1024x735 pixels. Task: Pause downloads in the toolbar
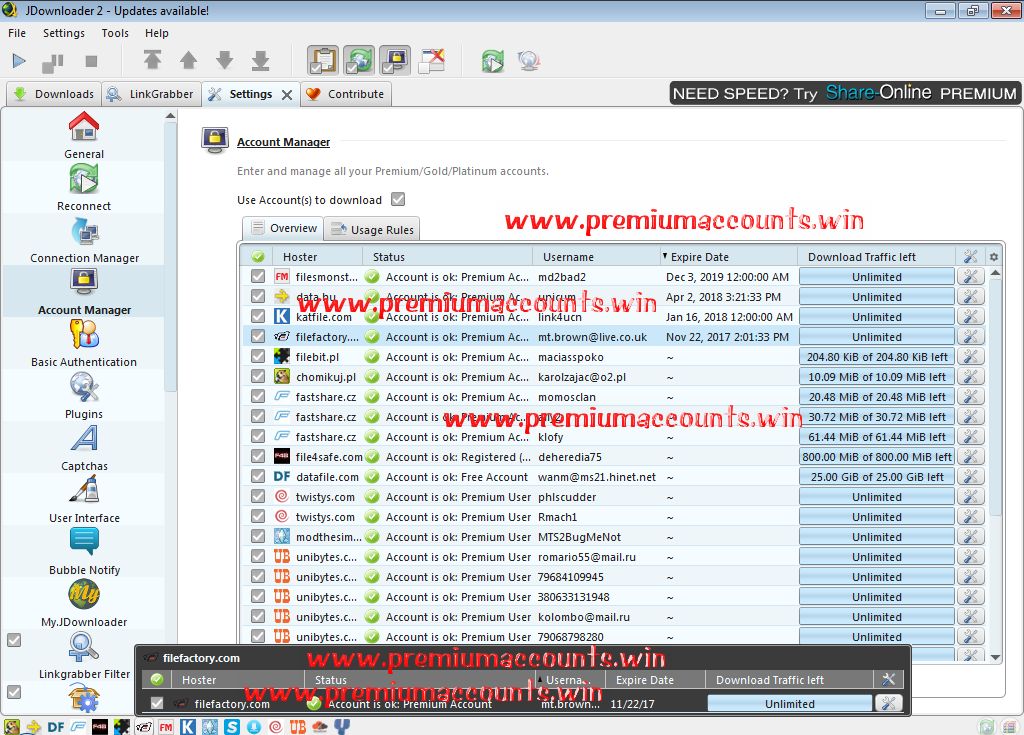(53, 63)
